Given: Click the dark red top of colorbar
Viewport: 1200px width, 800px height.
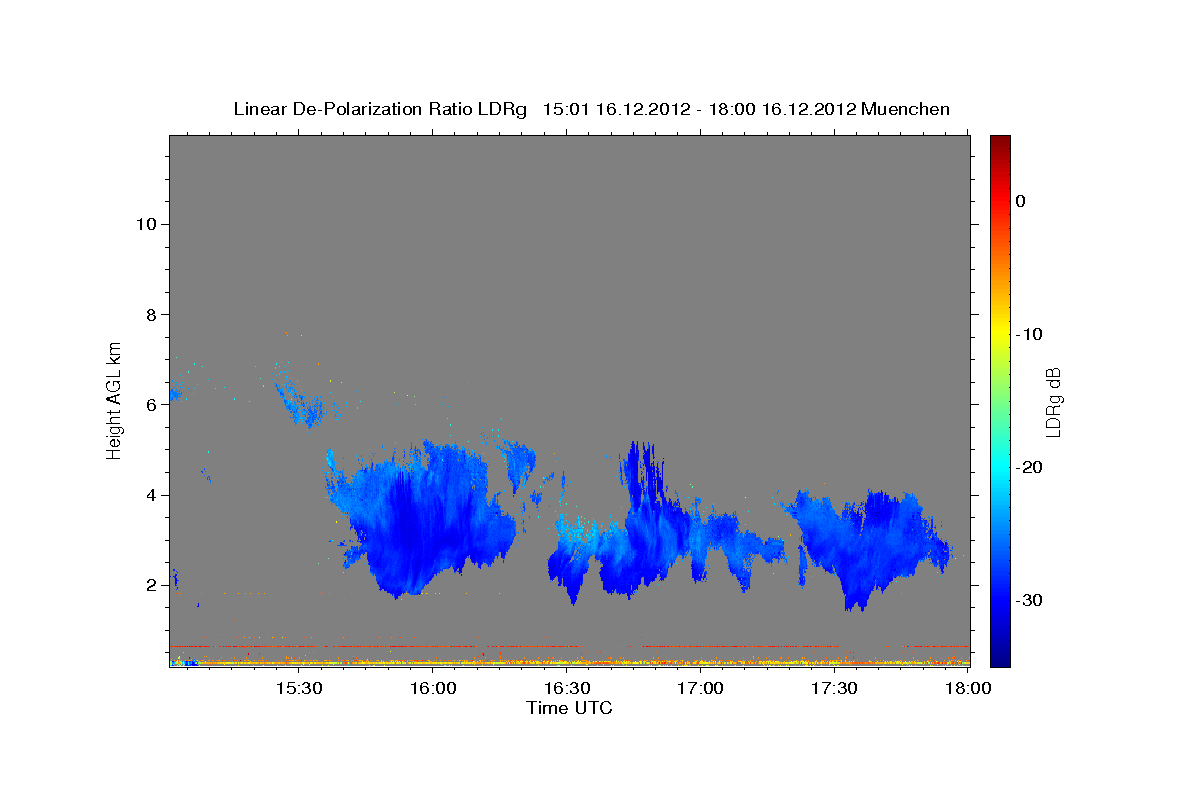Looking at the screenshot, I should click(x=1000, y=142).
